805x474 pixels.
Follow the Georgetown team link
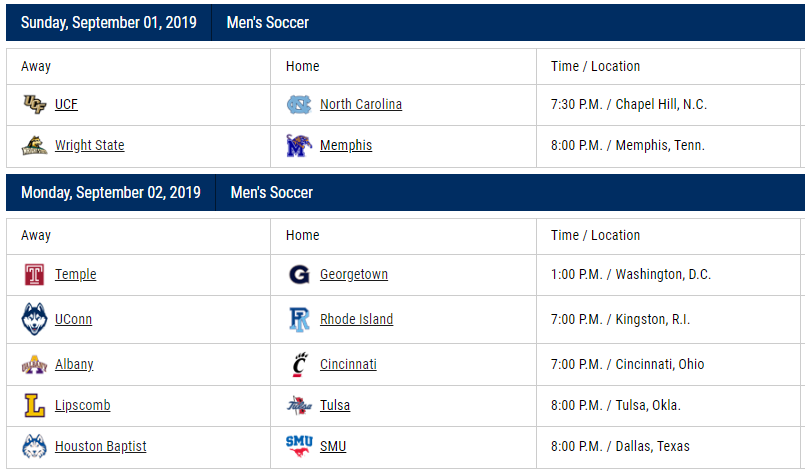coord(354,275)
